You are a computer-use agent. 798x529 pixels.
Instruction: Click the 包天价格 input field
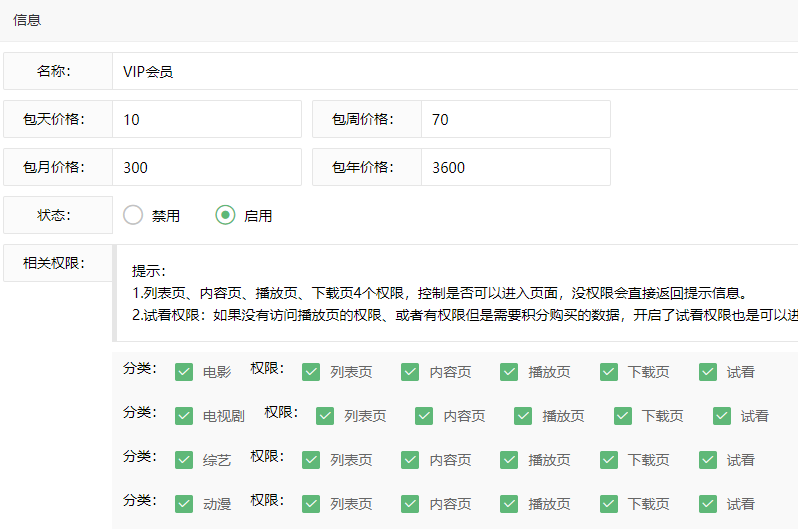[x=206, y=119]
